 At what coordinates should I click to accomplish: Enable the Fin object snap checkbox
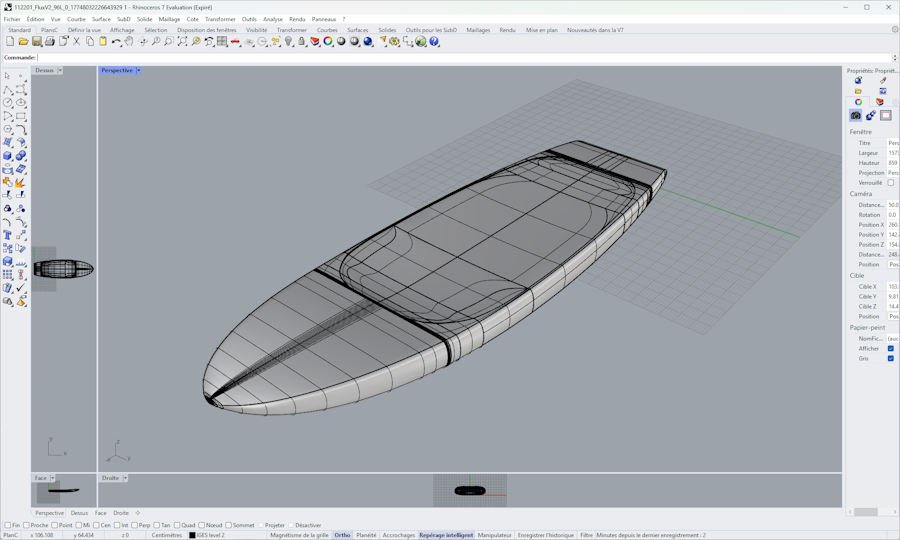[8, 525]
